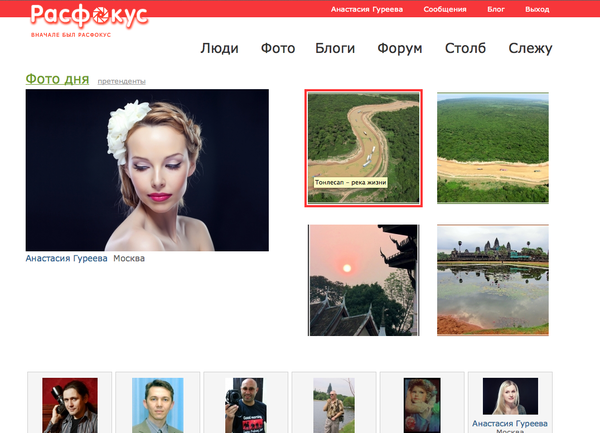The height and width of the screenshot is (433, 600).
Task: Open the woman's portrait photo of the day
Action: [x=147, y=170]
